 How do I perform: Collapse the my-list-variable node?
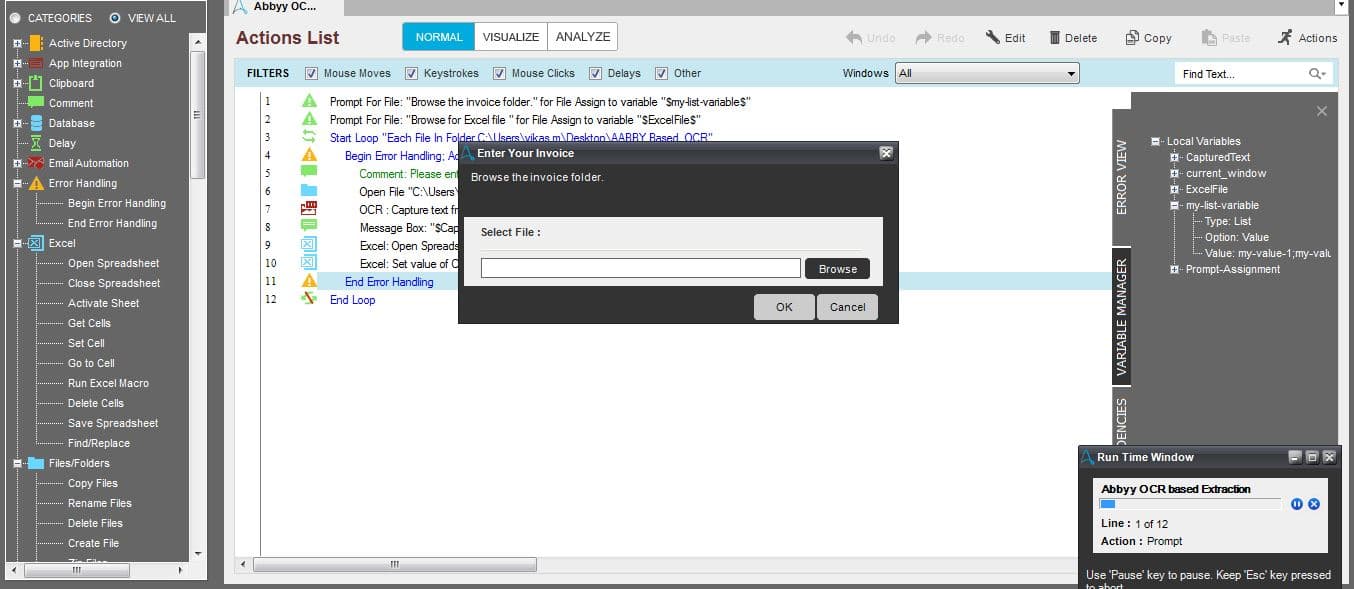(x=1175, y=205)
